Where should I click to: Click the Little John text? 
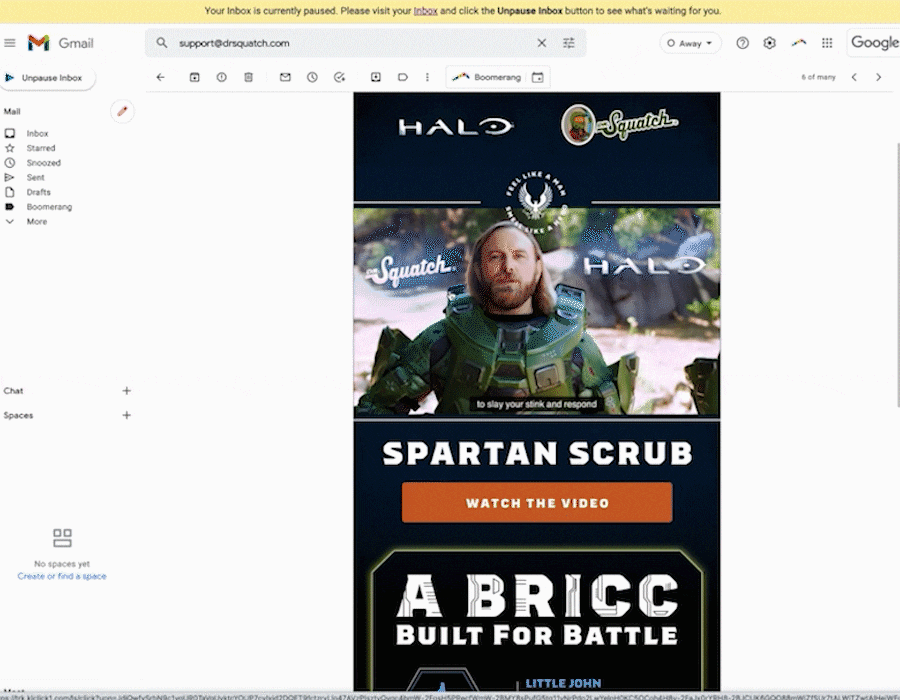[563, 683]
